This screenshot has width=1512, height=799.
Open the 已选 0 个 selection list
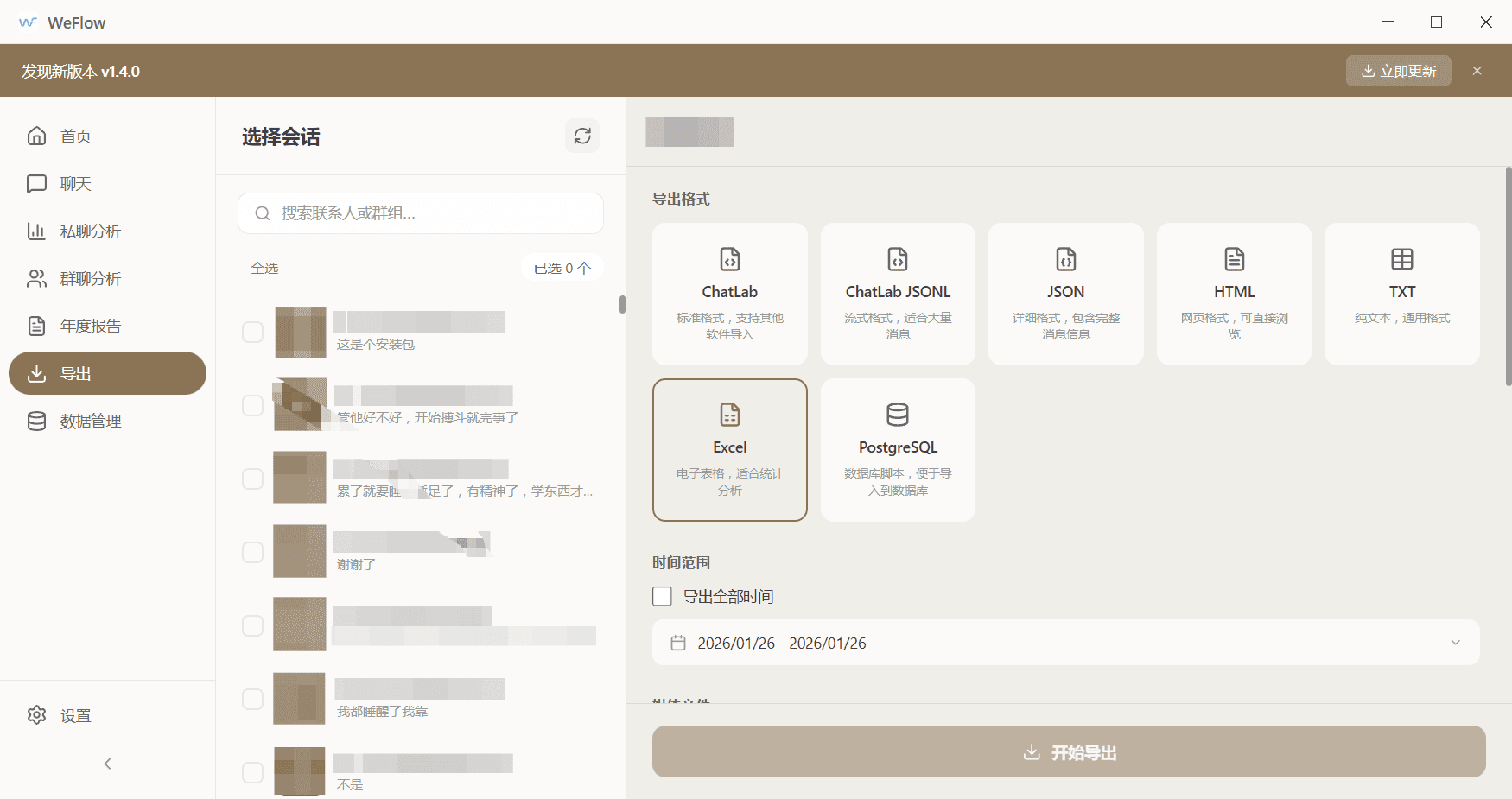click(562, 269)
